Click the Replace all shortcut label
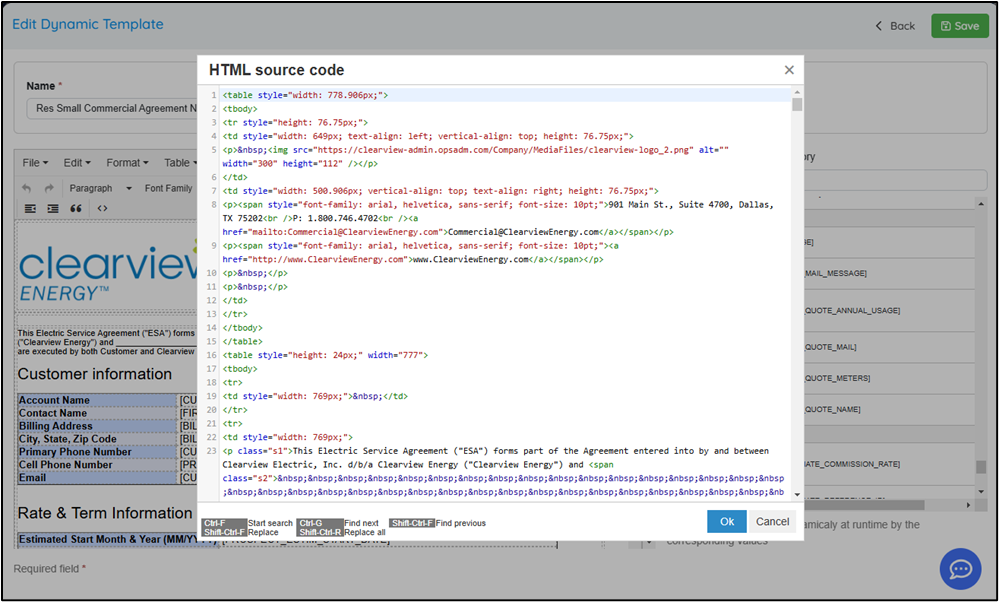The height and width of the screenshot is (602, 999). point(364,533)
